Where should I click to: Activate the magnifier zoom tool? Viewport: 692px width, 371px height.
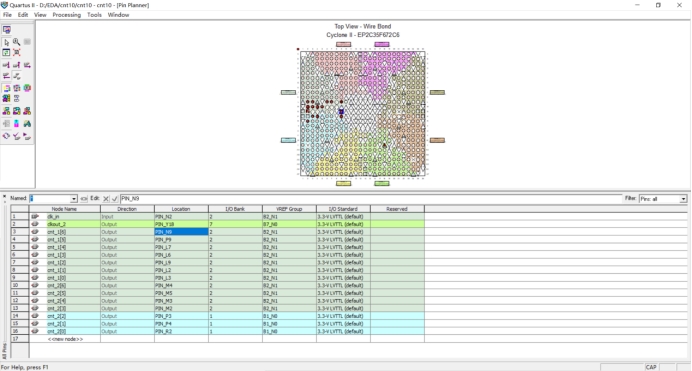pos(17,42)
